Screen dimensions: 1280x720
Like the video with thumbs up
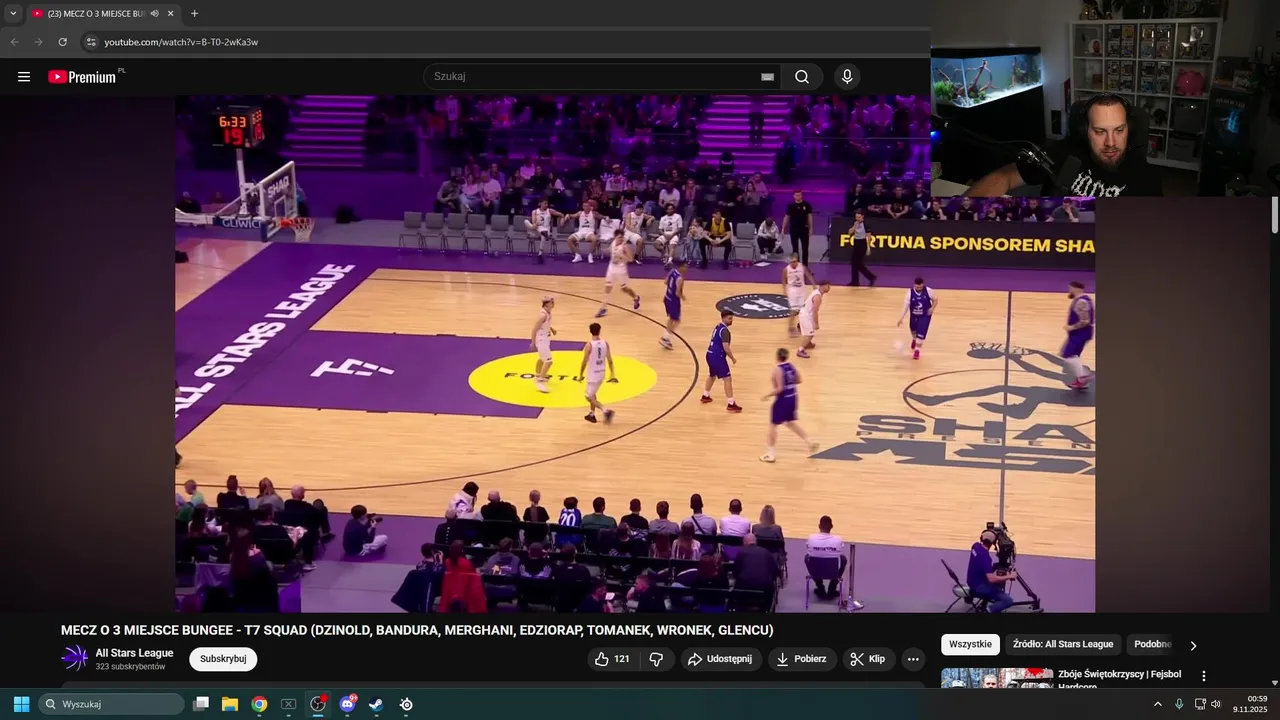coord(612,659)
